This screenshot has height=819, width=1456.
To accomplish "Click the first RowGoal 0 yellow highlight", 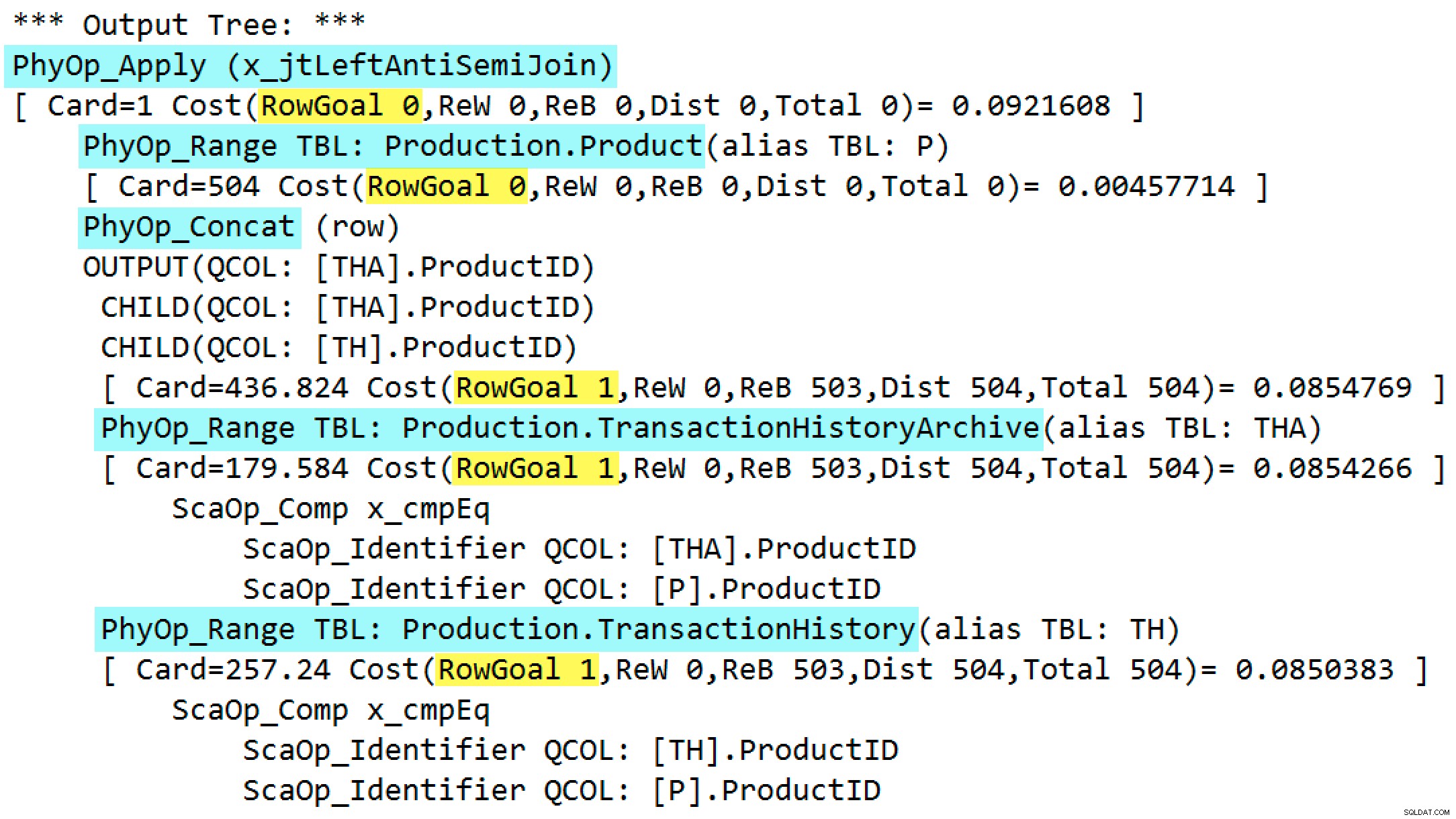I will point(340,106).
